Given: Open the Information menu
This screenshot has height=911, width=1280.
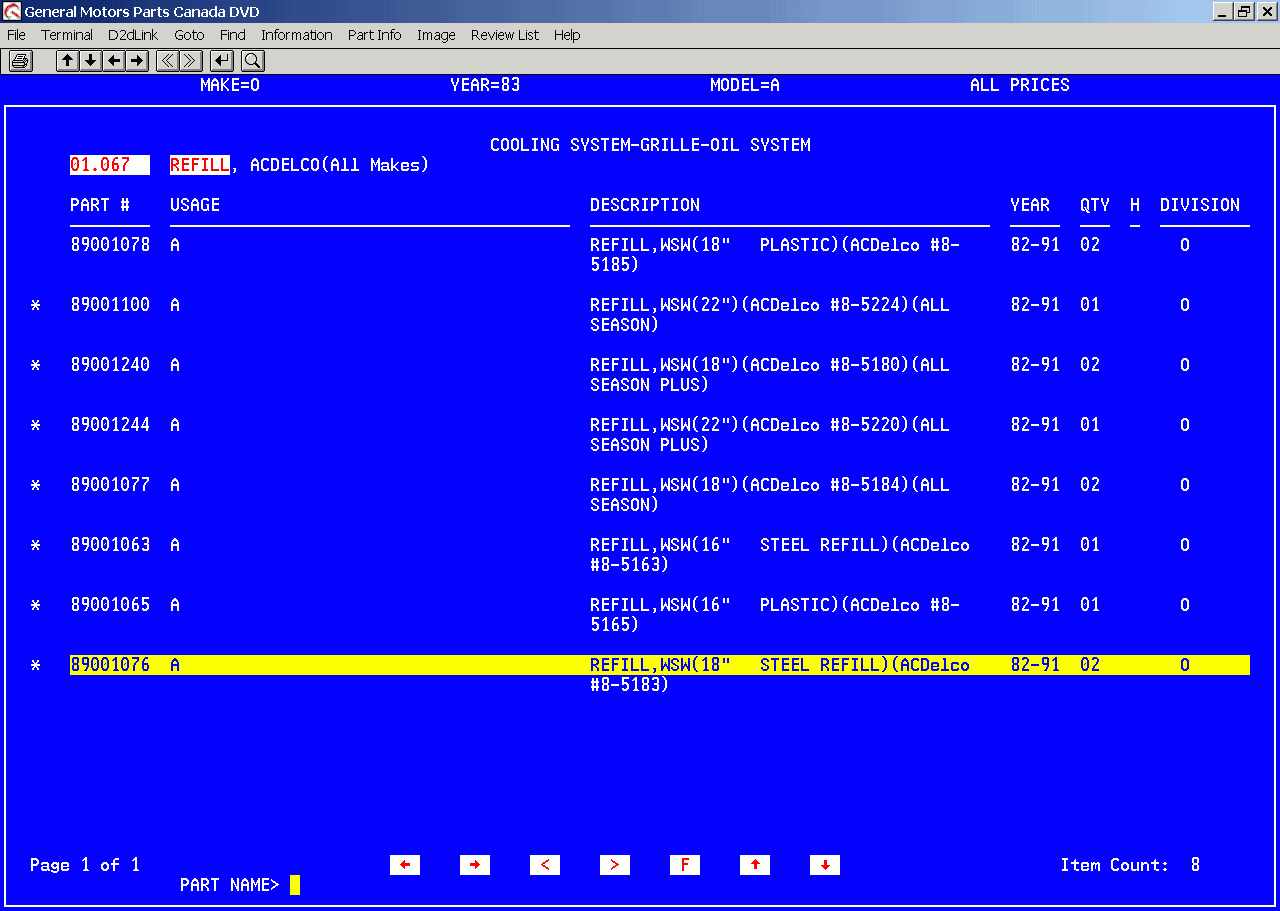Looking at the screenshot, I should click(x=297, y=35).
